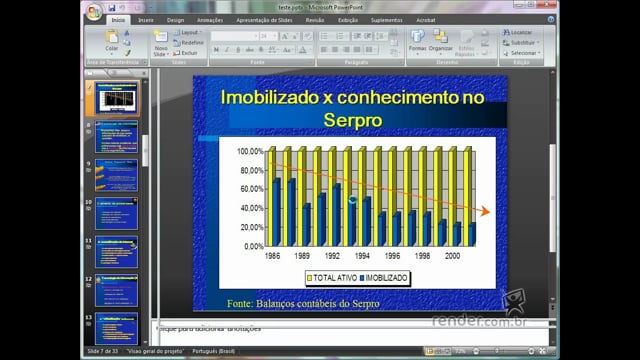Open the Estilos Rápidos dropdown

tap(466, 42)
